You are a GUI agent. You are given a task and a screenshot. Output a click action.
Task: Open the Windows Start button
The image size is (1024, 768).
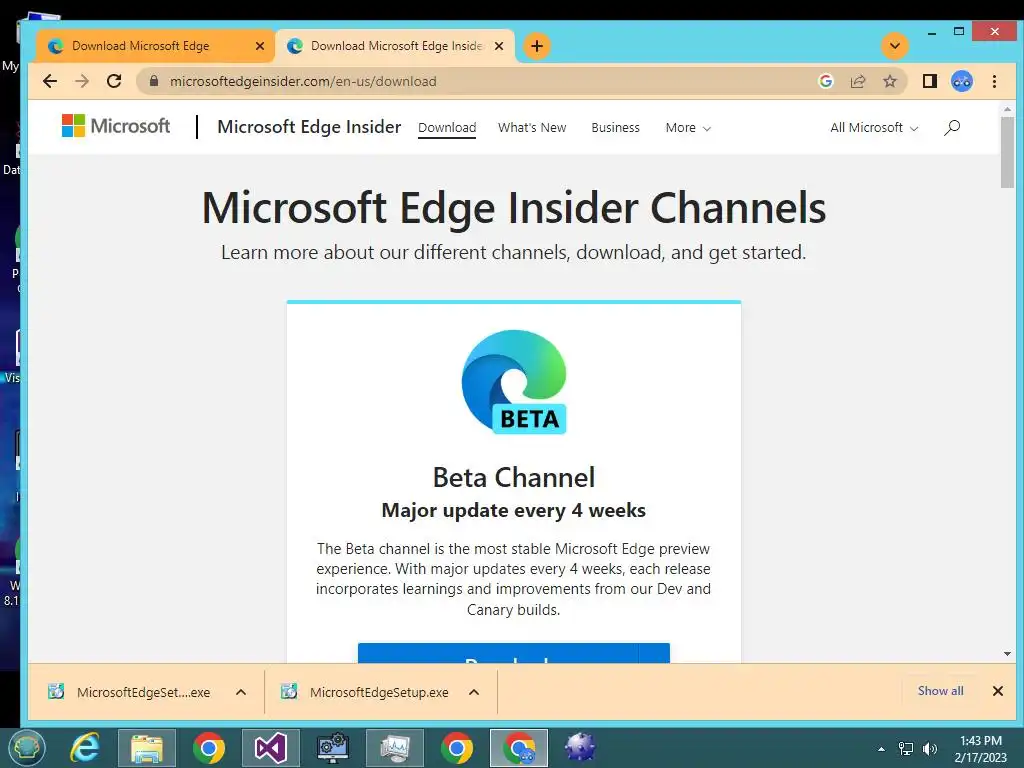tap(26, 748)
